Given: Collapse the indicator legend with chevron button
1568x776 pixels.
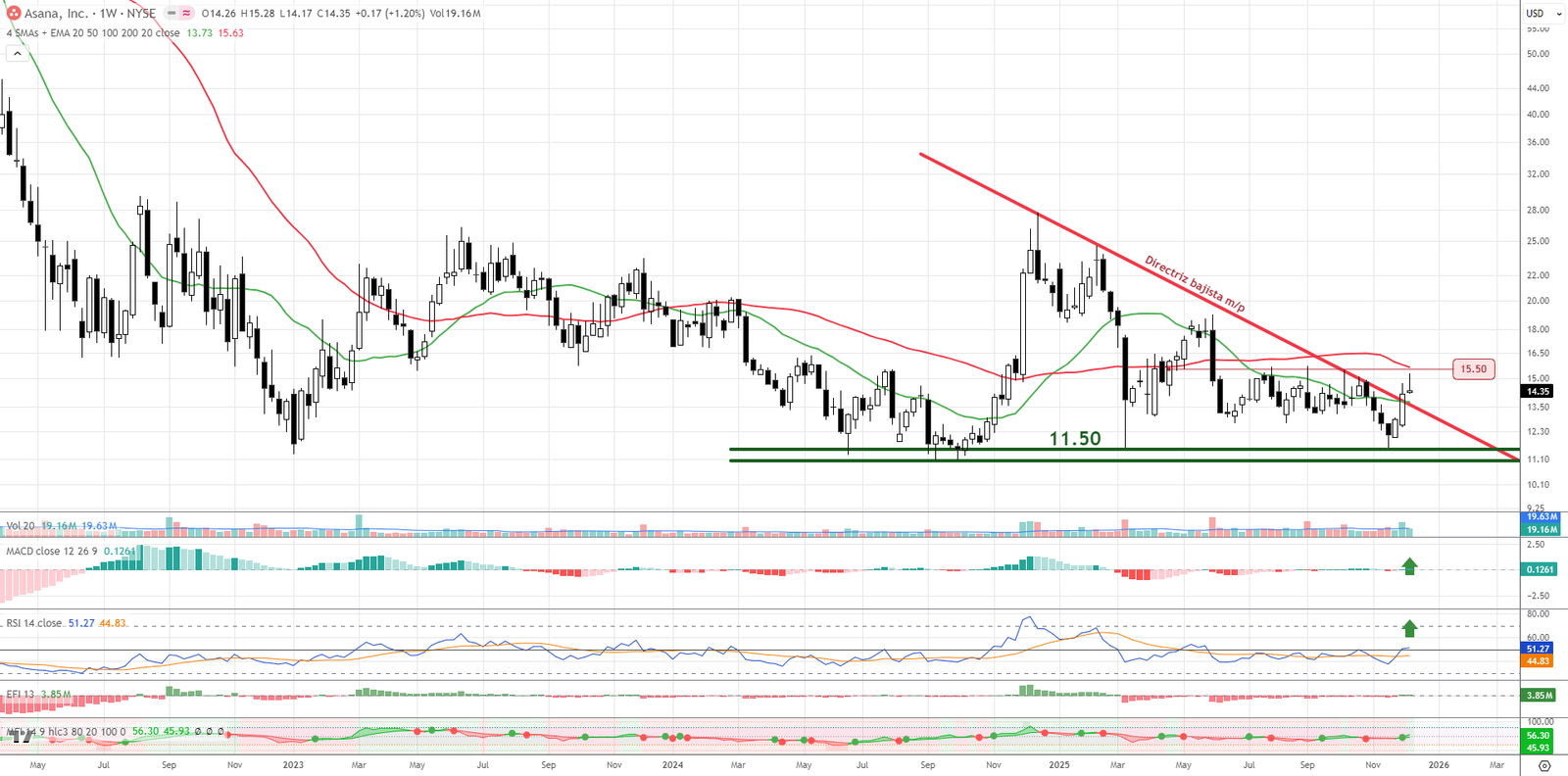Looking at the screenshot, I should 17,54.
